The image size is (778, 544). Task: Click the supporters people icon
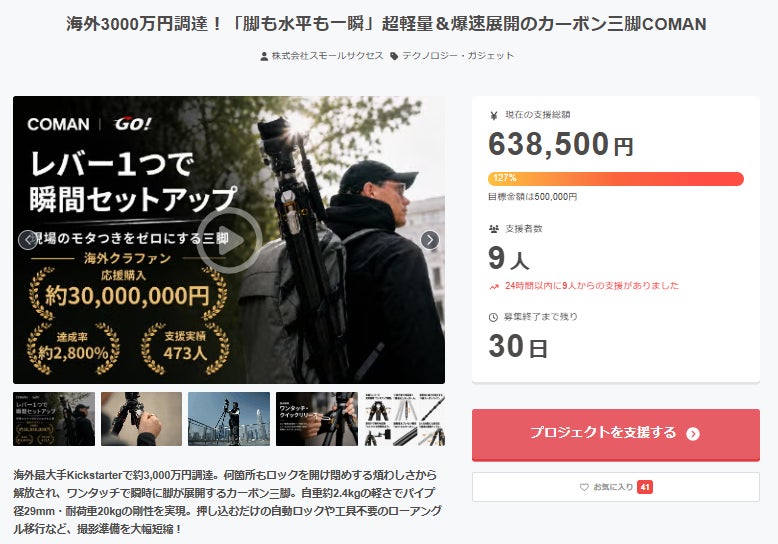pyautogui.click(x=494, y=229)
